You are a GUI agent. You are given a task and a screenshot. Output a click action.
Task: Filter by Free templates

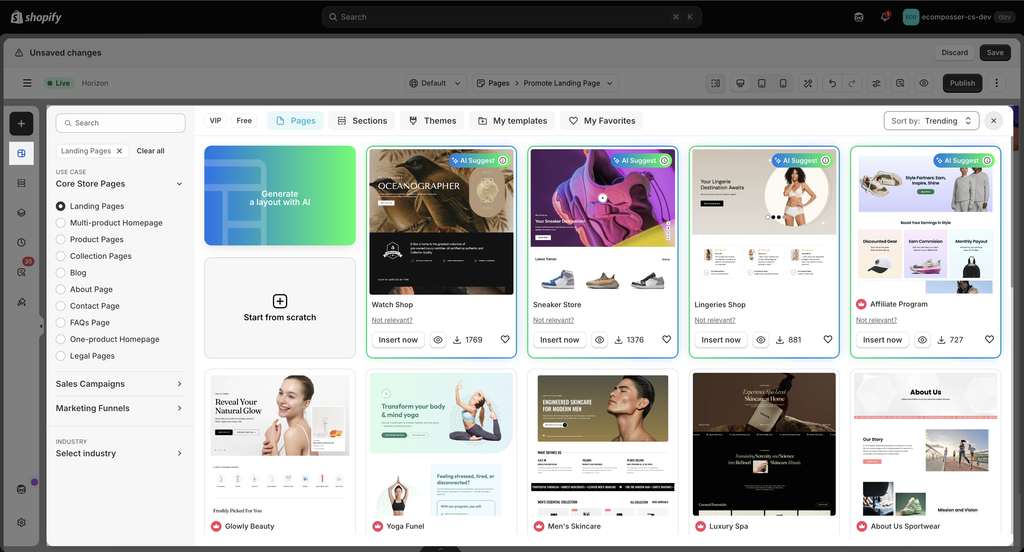(x=244, y=121)
